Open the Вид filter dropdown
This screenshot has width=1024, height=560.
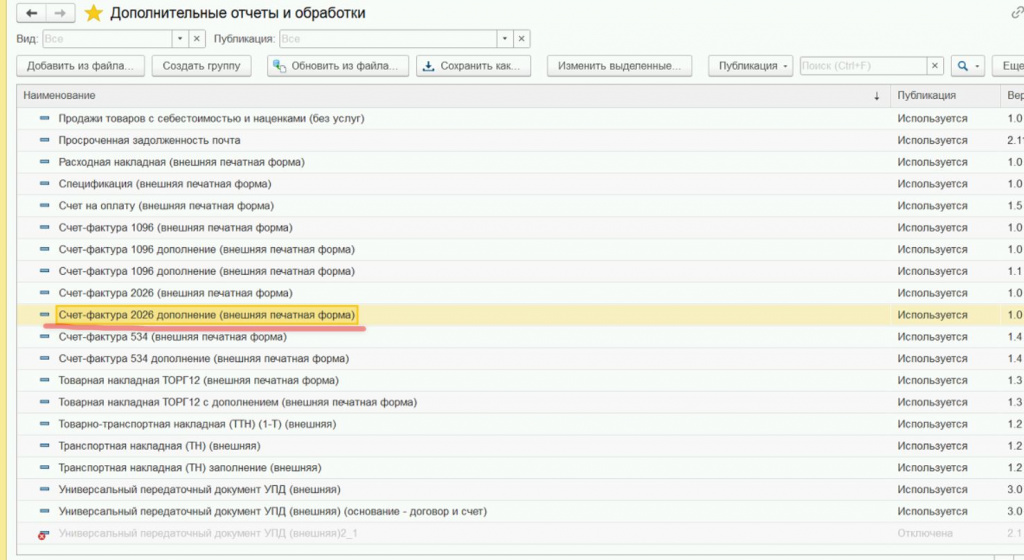(x=181, y=39)
